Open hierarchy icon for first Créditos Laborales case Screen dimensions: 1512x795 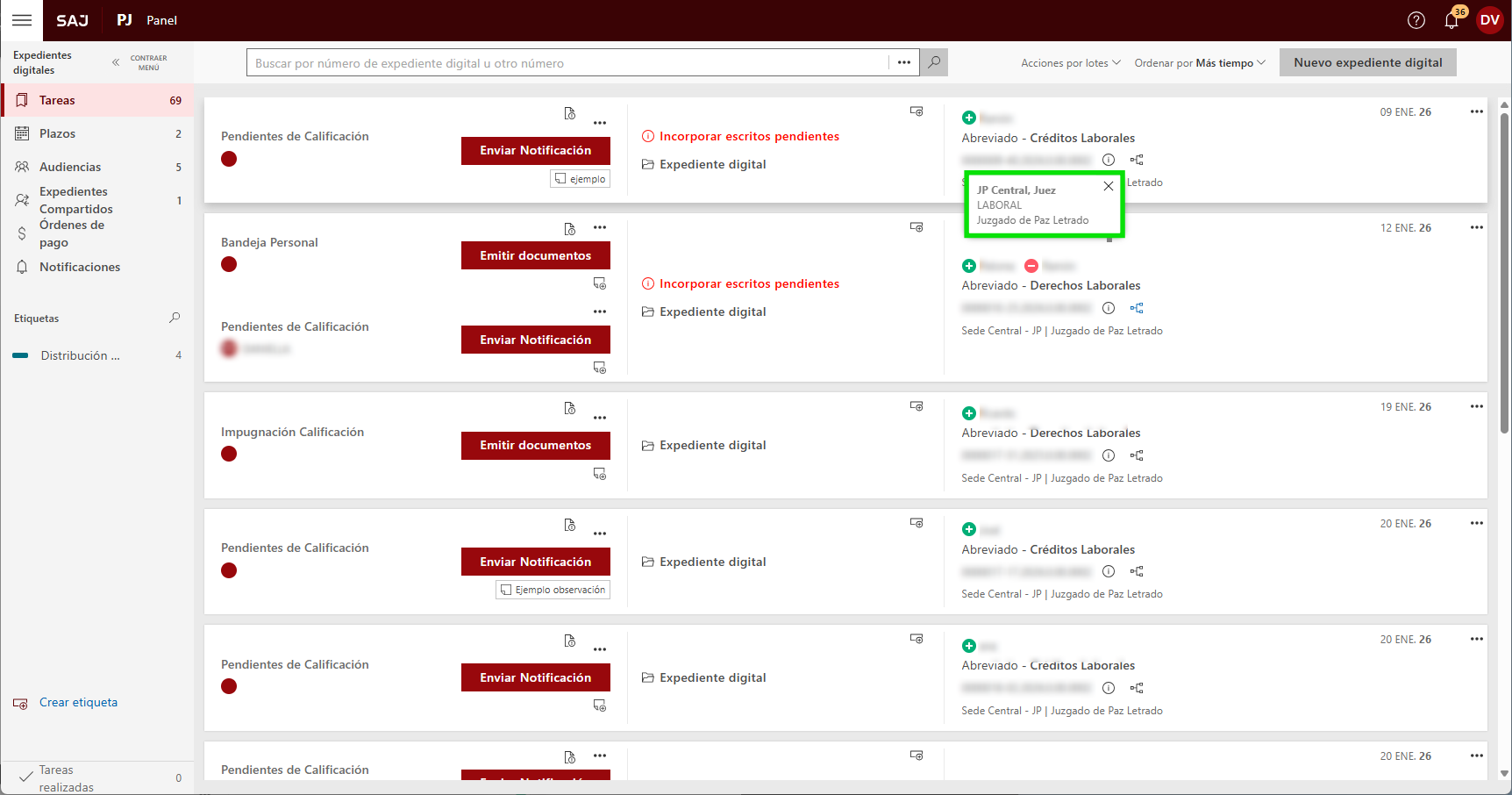pos(1137,160)
